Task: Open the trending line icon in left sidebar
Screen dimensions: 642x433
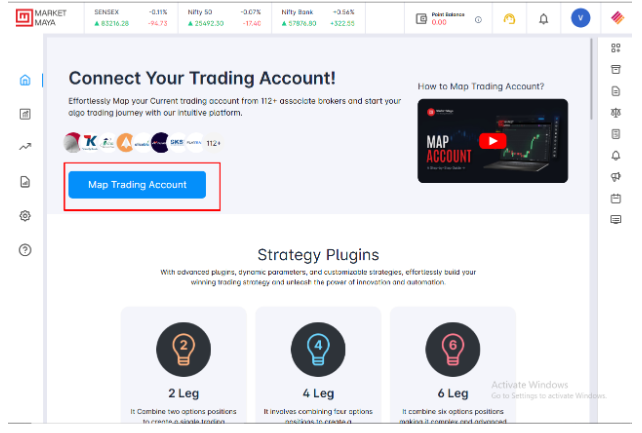Action: tap(25, 147)
